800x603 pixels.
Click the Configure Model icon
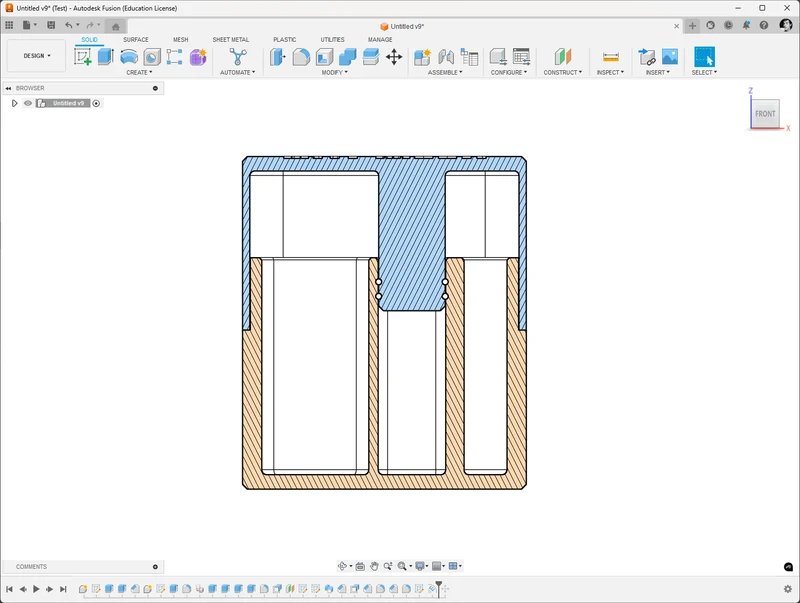point(498,57)
